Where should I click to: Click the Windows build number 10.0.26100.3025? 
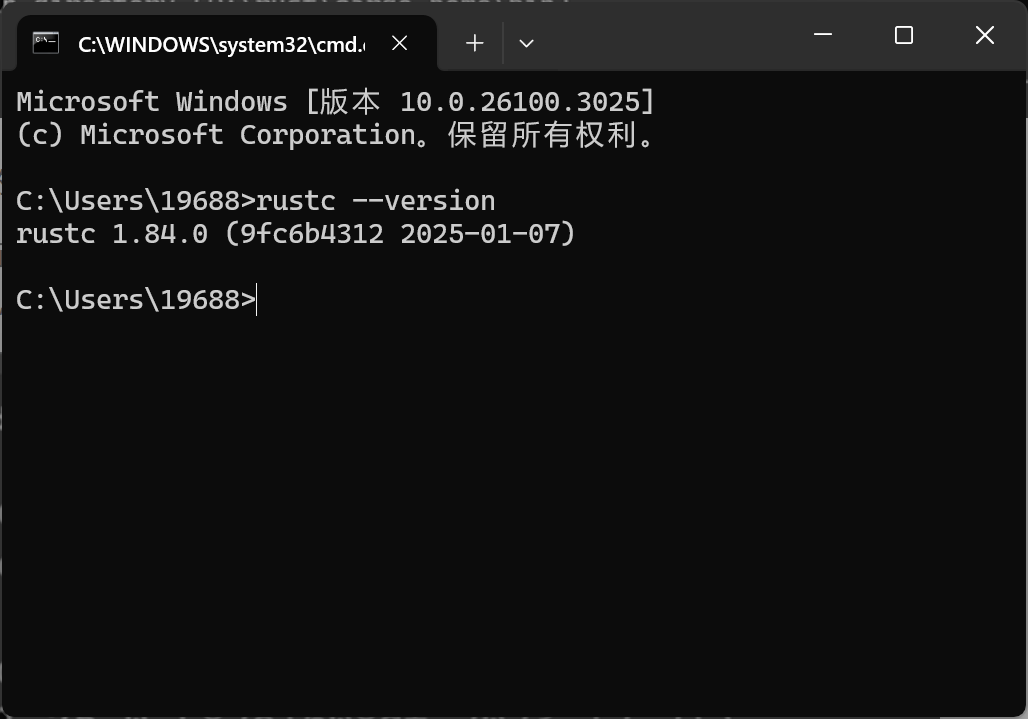coord(520,102)
